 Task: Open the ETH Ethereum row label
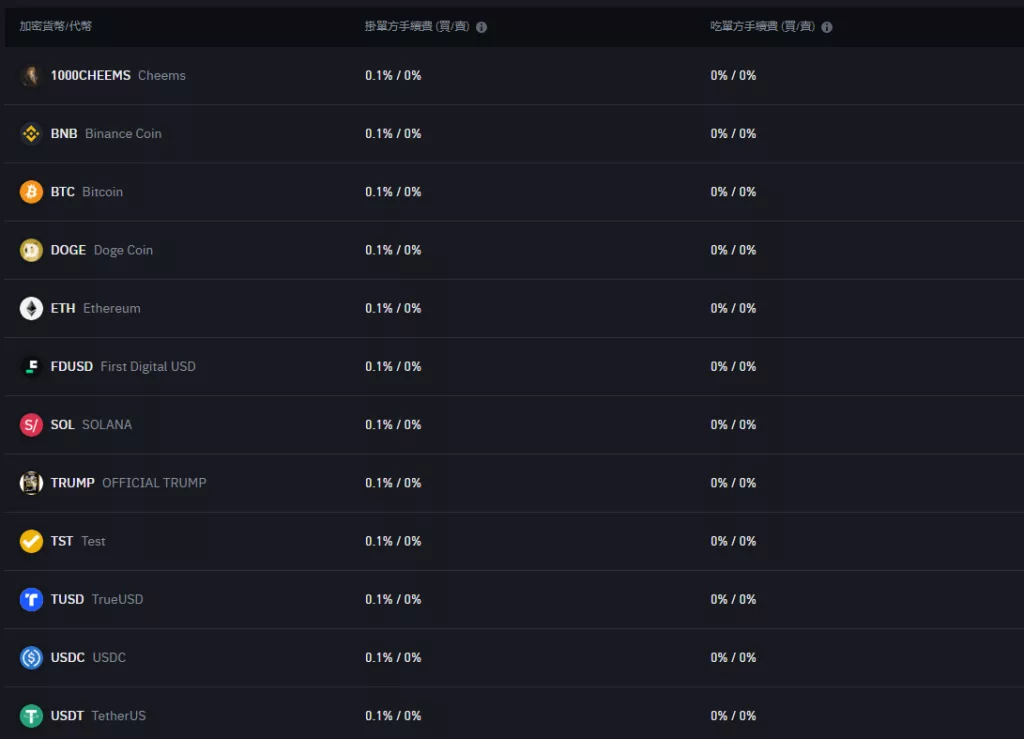pyautogui.click(x=96, y=308)
